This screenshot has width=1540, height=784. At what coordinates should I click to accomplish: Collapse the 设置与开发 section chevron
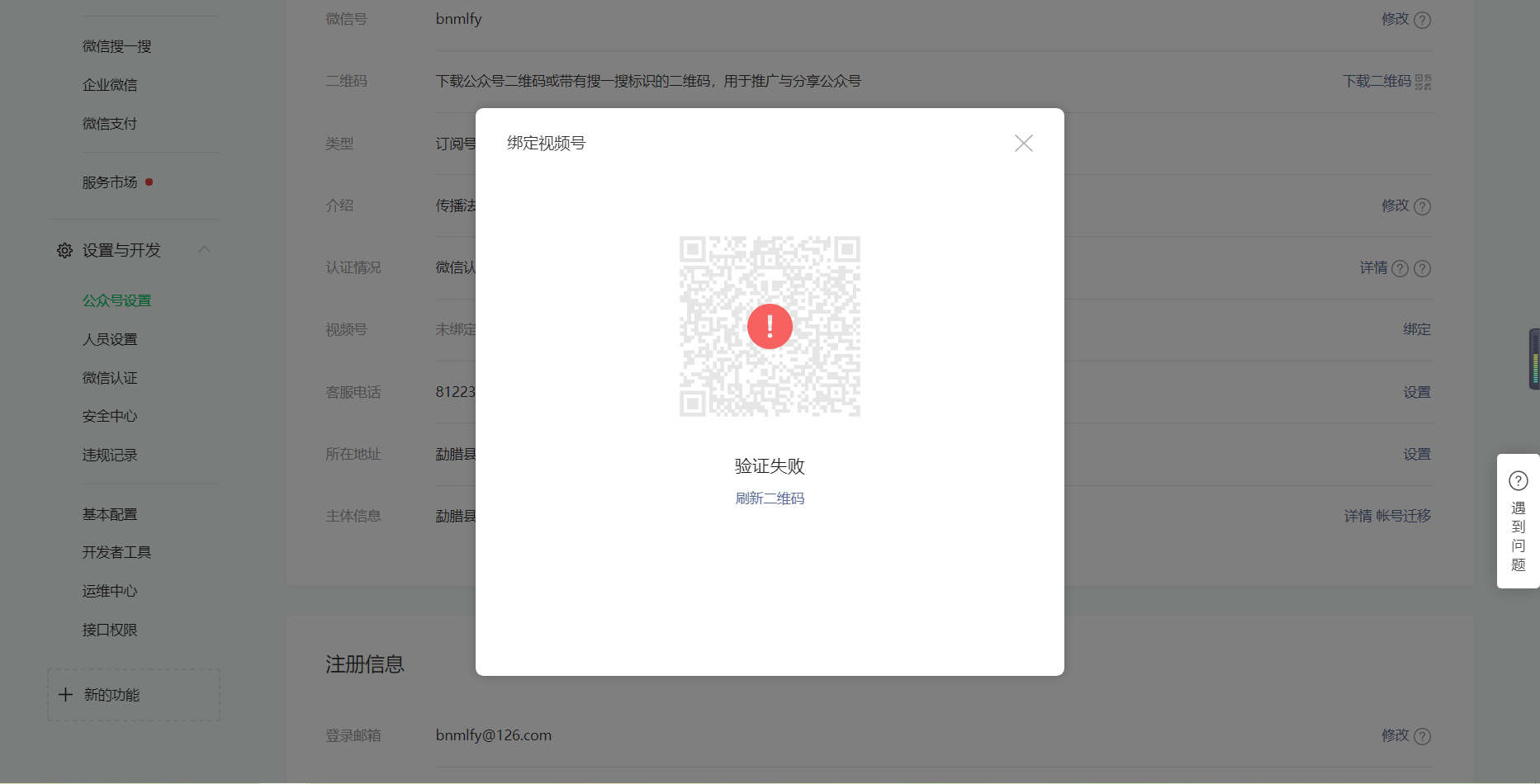[x=204, y=249]
